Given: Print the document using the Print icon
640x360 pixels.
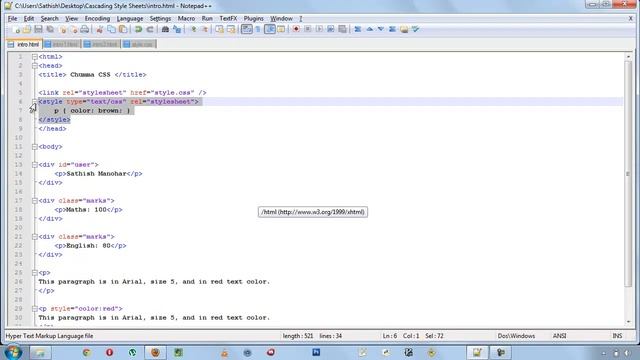Looking at the screenshot, I should click(x=84, y=29).
